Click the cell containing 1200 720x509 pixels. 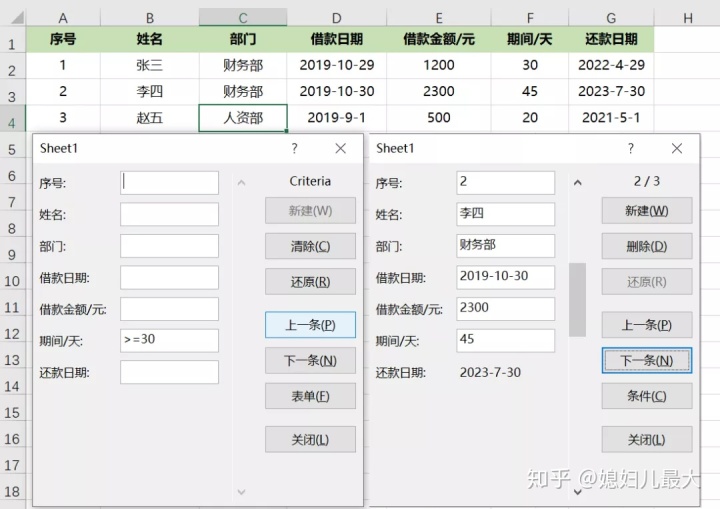[439, 65]
